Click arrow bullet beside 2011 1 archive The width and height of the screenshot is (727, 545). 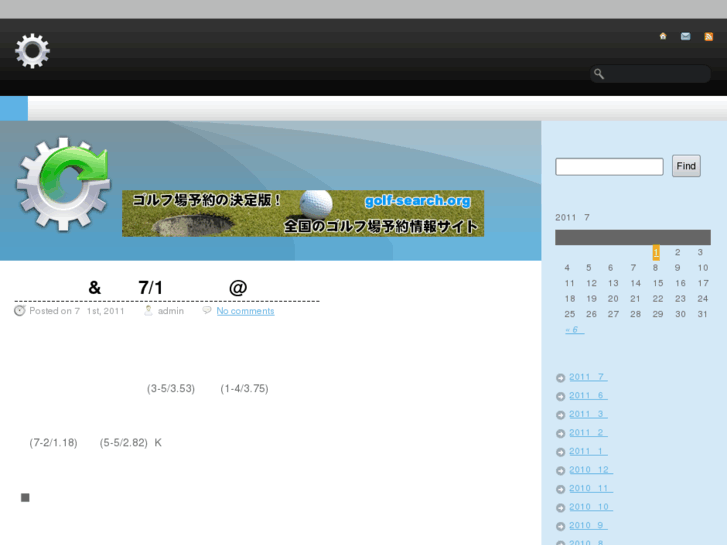click(x=561, y=452)
